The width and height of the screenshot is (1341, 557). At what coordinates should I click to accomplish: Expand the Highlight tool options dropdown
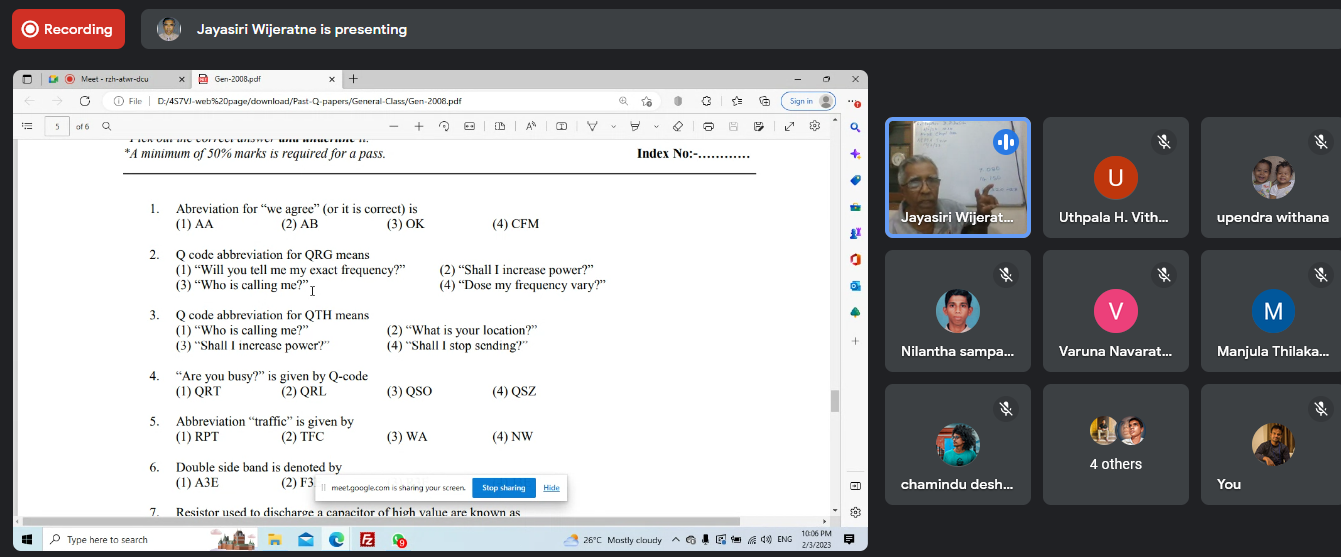coord(656,126)
